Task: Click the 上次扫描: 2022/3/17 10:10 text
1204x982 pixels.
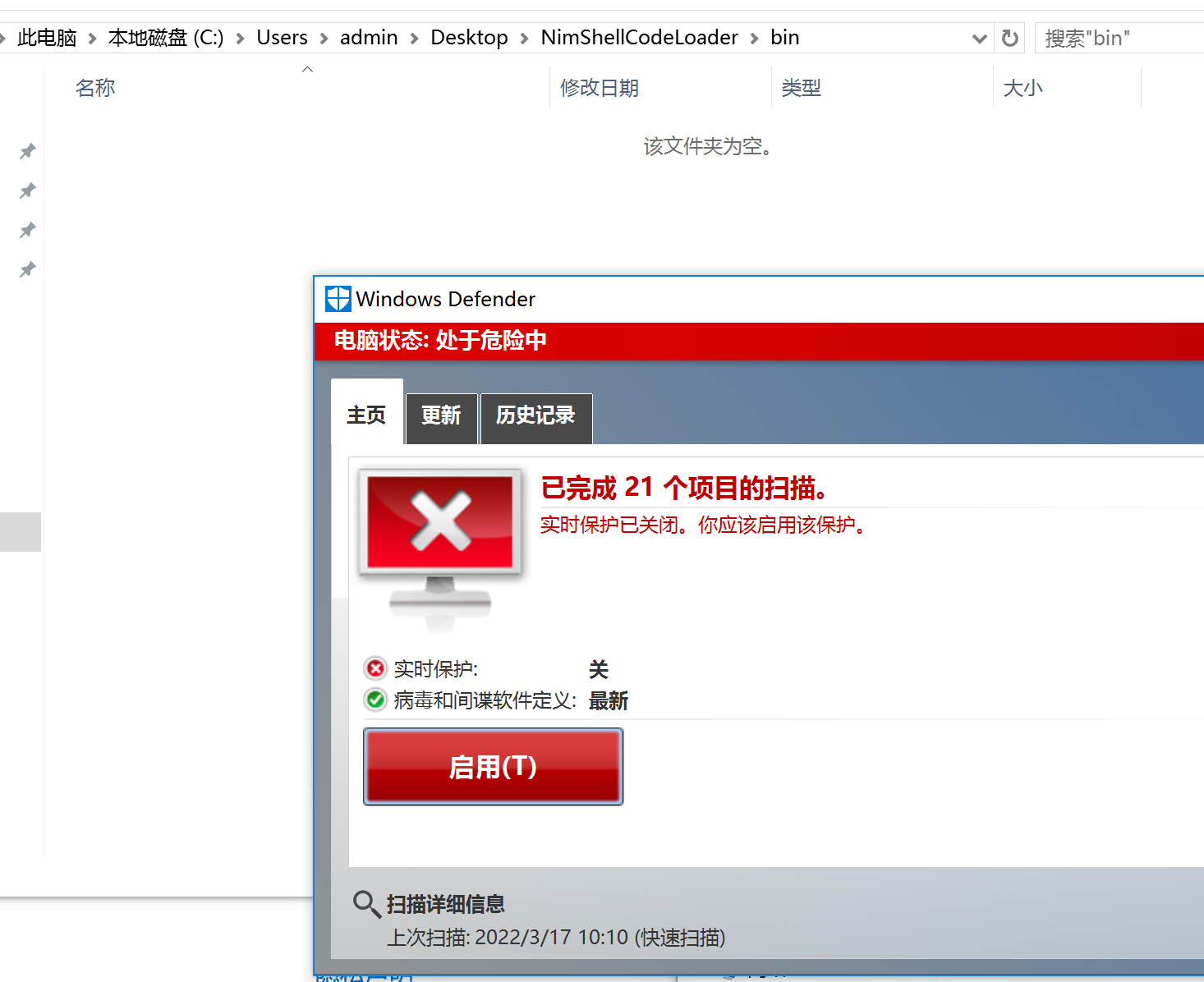Action: (556, 938)
